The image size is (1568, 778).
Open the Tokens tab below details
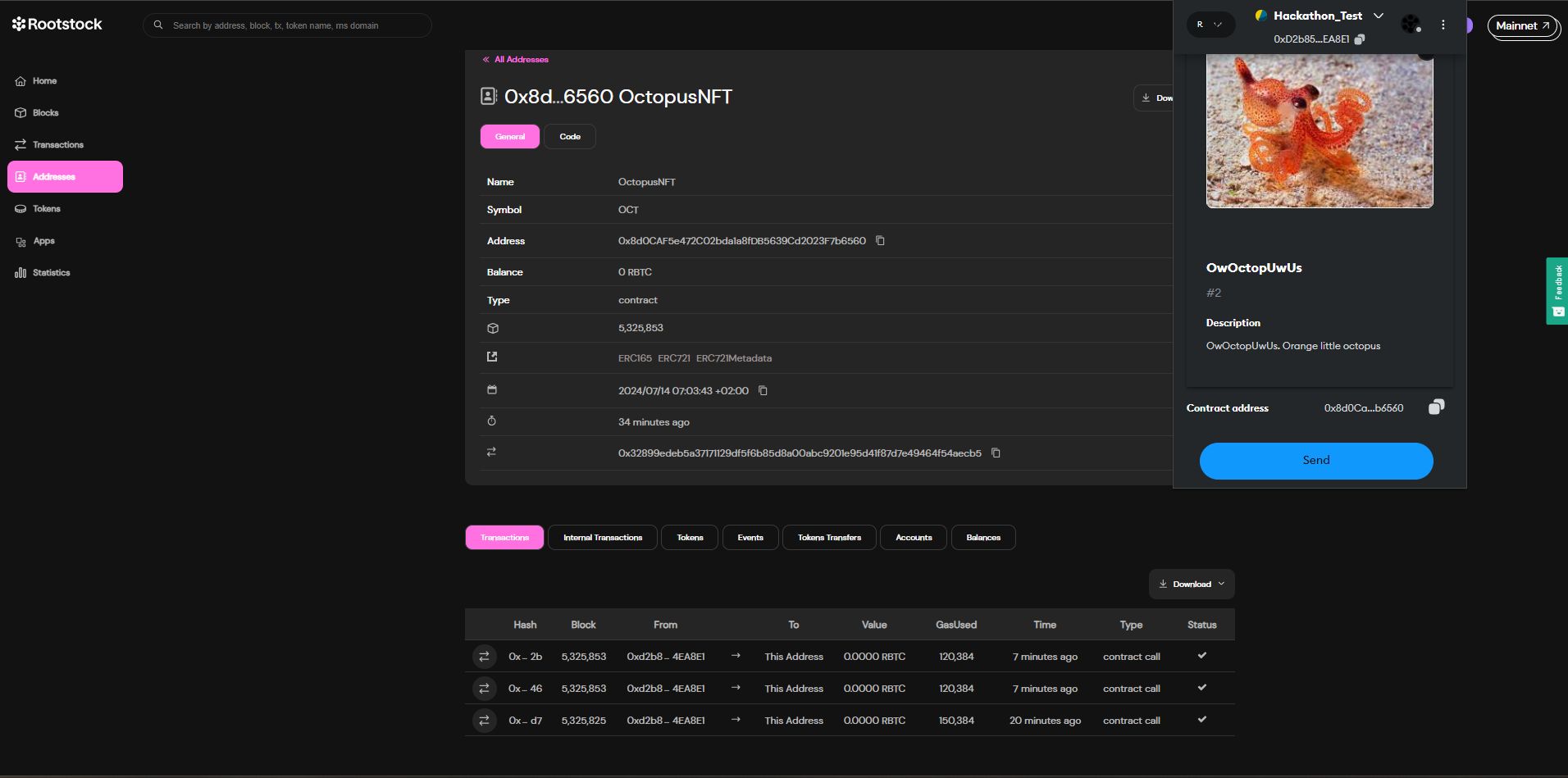pos(690,538)
